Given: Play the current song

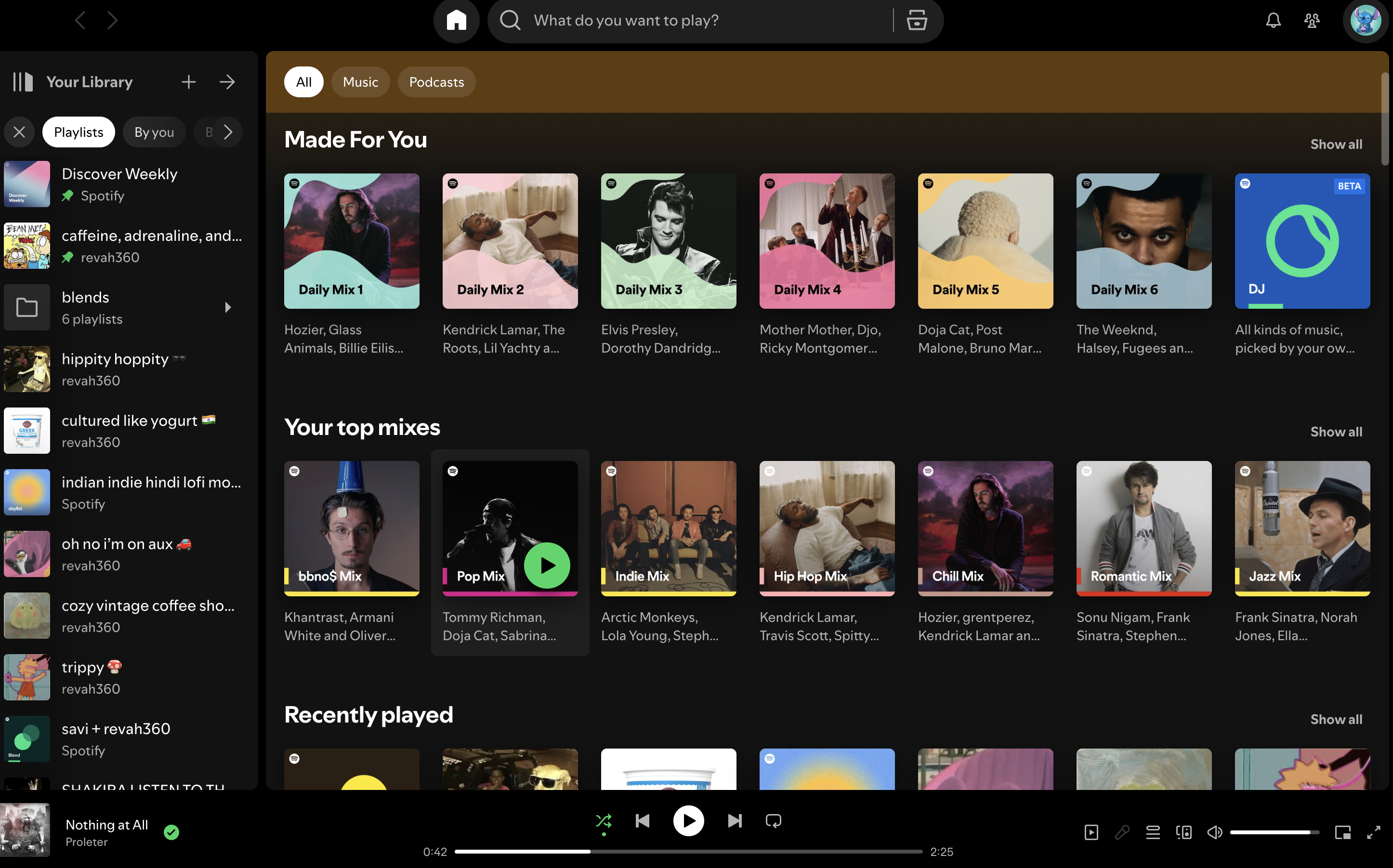Looking at the screenshot, I should 688,821.
